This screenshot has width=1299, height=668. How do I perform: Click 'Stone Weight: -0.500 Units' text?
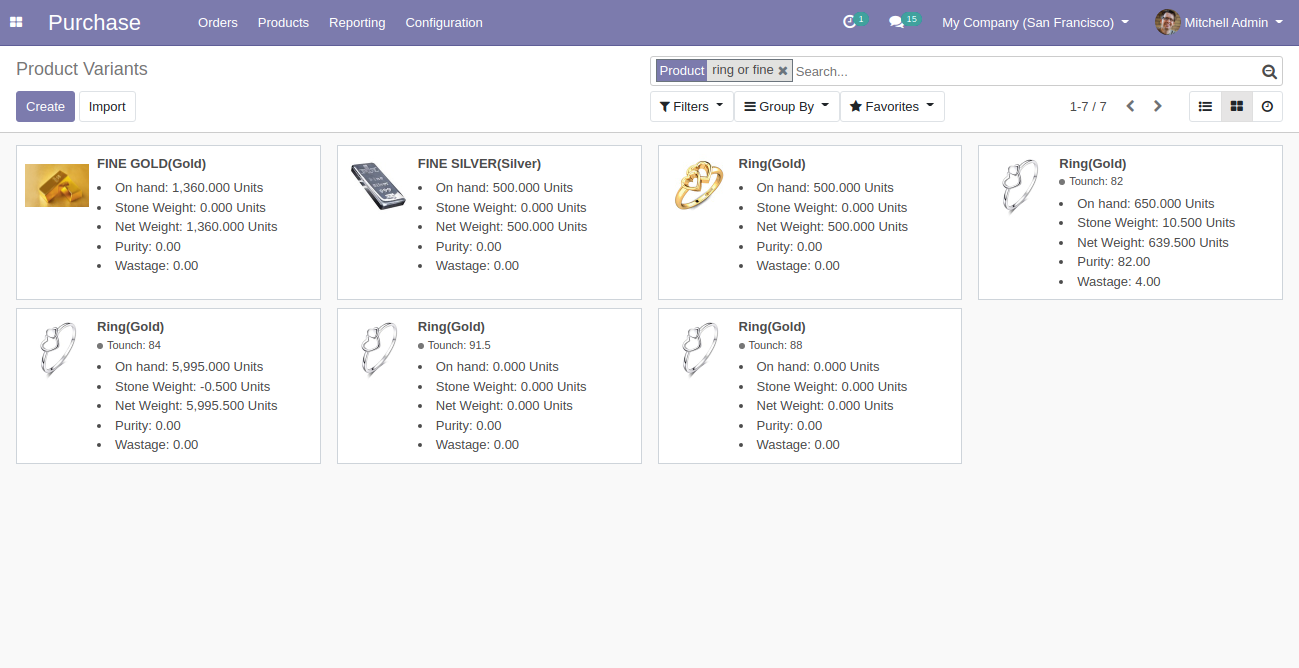click(192, 386)
